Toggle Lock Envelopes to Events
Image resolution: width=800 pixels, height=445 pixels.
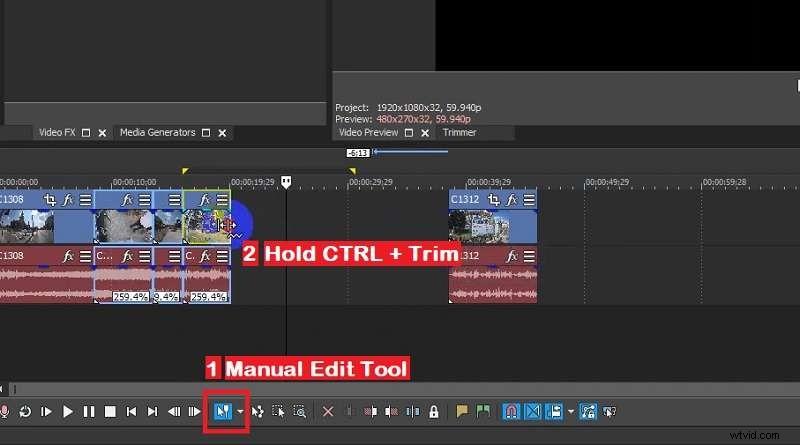point(588,411)
